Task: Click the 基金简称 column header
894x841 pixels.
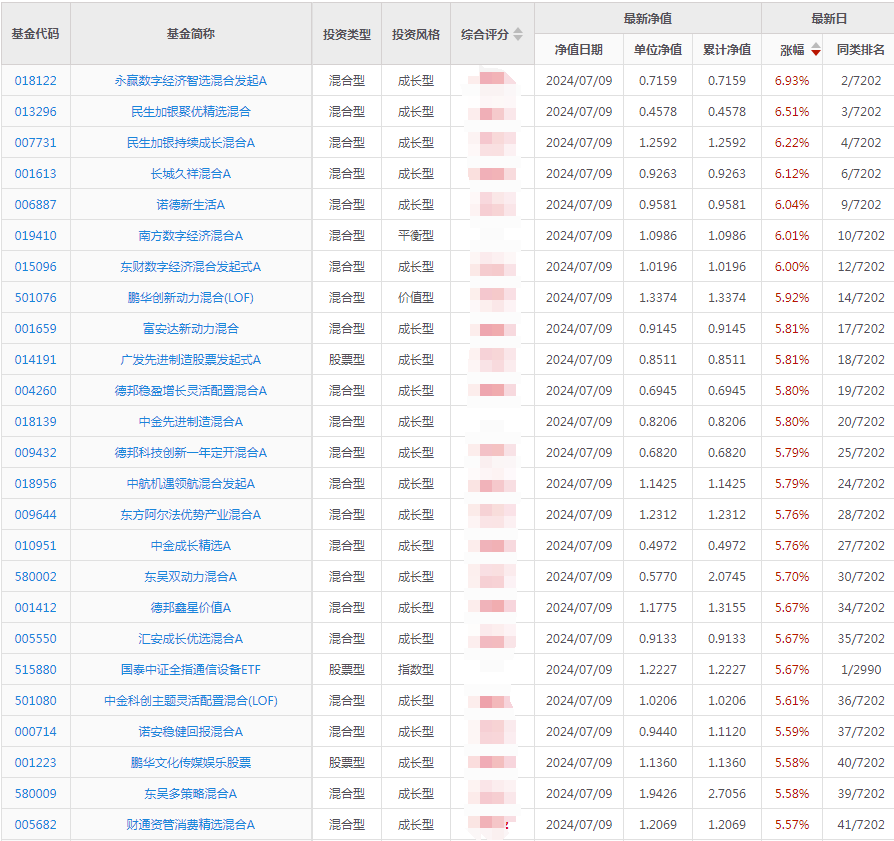Action: tap(190, 34)
